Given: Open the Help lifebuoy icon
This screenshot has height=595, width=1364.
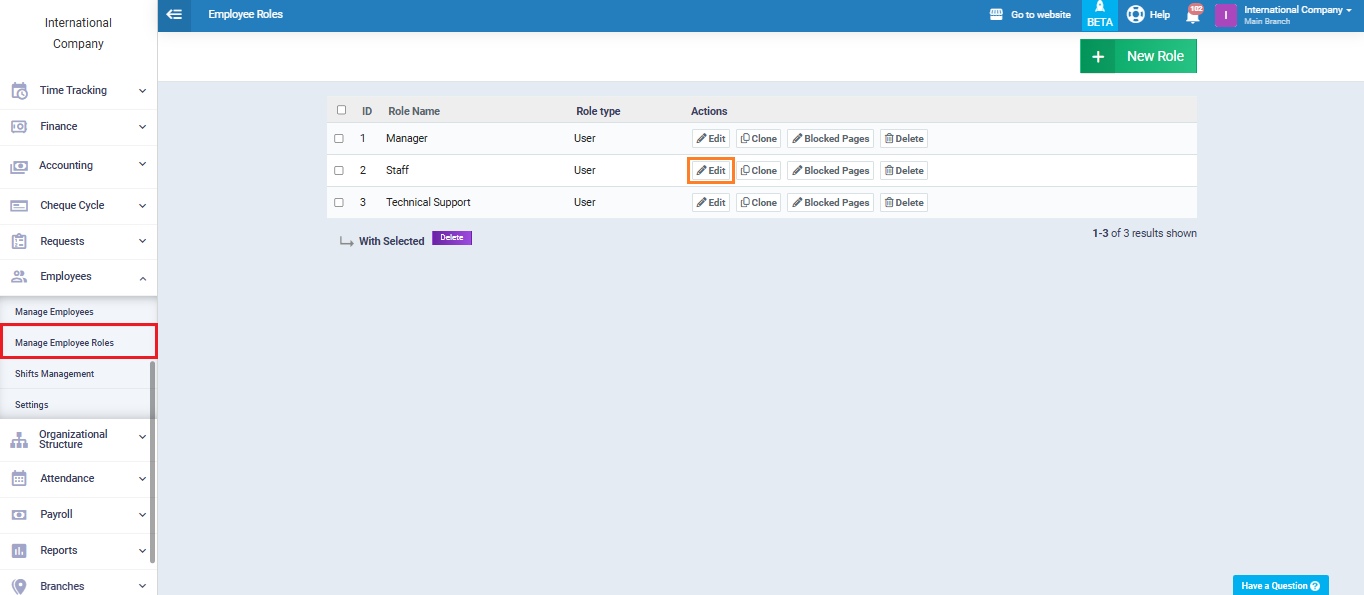Looking at the screenshot, I should 1135,15.
